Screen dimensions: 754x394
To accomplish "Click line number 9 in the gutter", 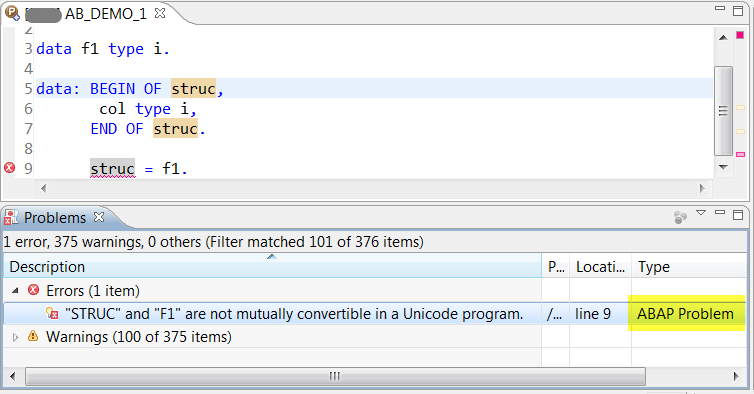I will click(x=28, y=168).
